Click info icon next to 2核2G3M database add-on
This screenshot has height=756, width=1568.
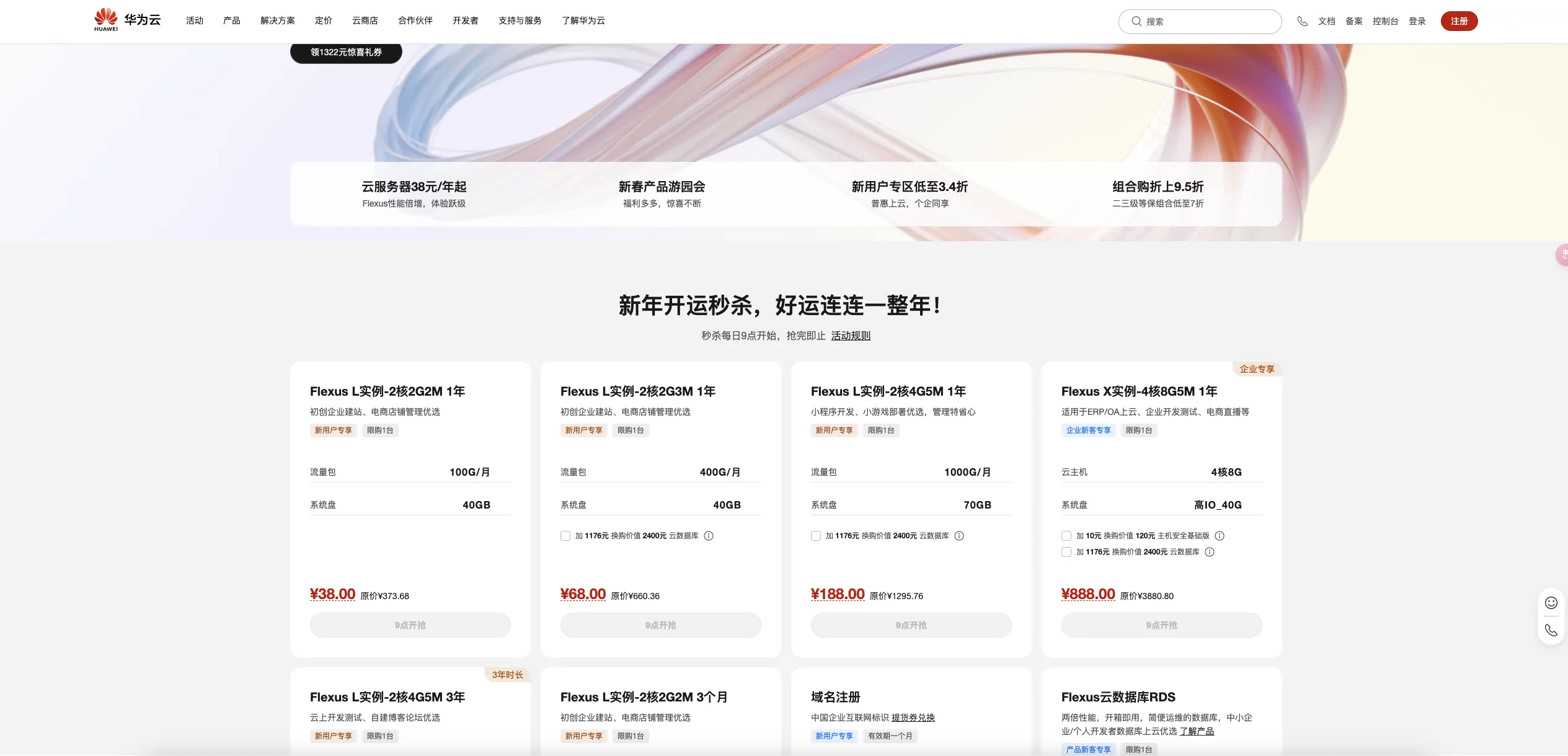[709, 536]
